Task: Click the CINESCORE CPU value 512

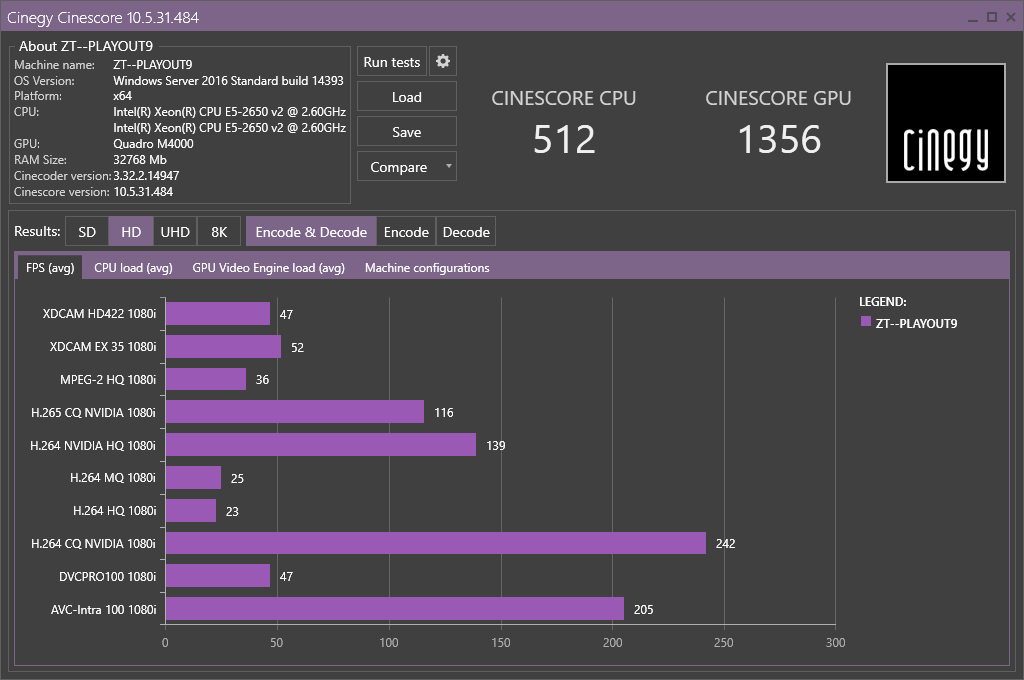Action: coord(564,140)
